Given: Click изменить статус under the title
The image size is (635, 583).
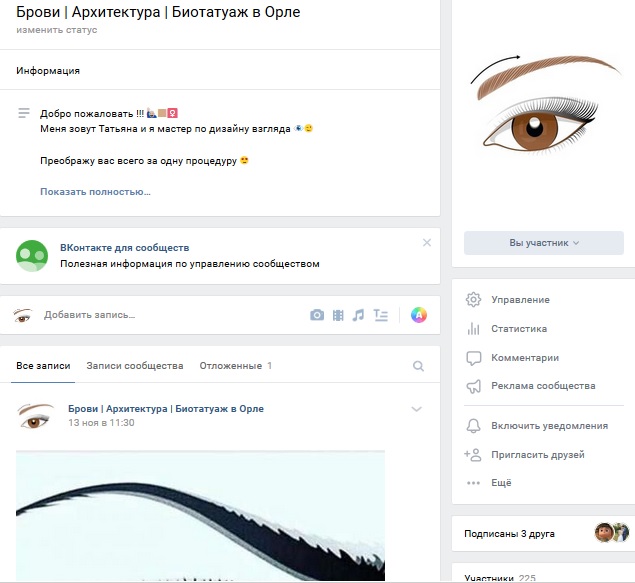Looking at the screenshot, I should pyautogui.click(x=57, y=30).
